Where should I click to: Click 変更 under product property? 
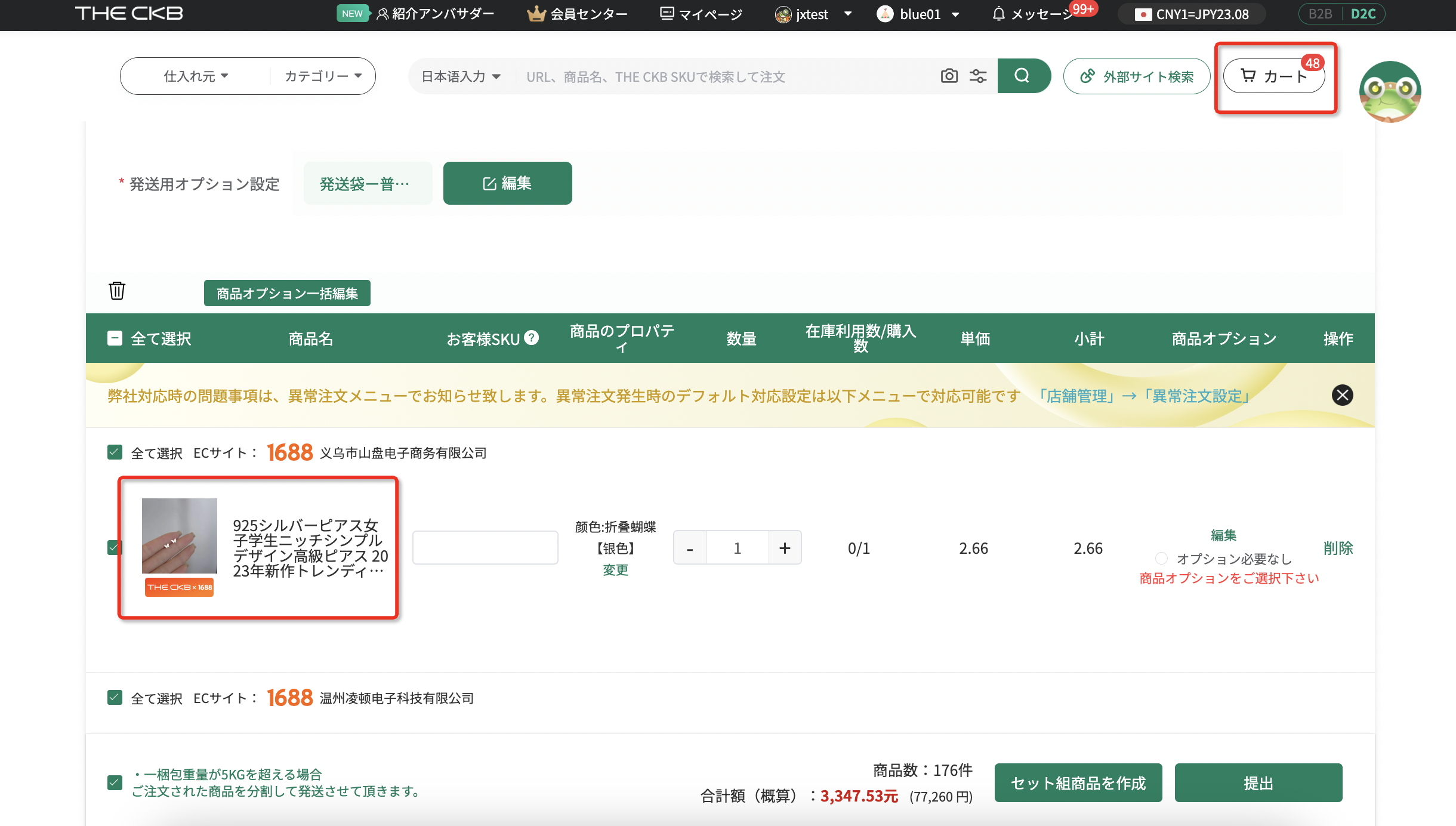[615, 570]
